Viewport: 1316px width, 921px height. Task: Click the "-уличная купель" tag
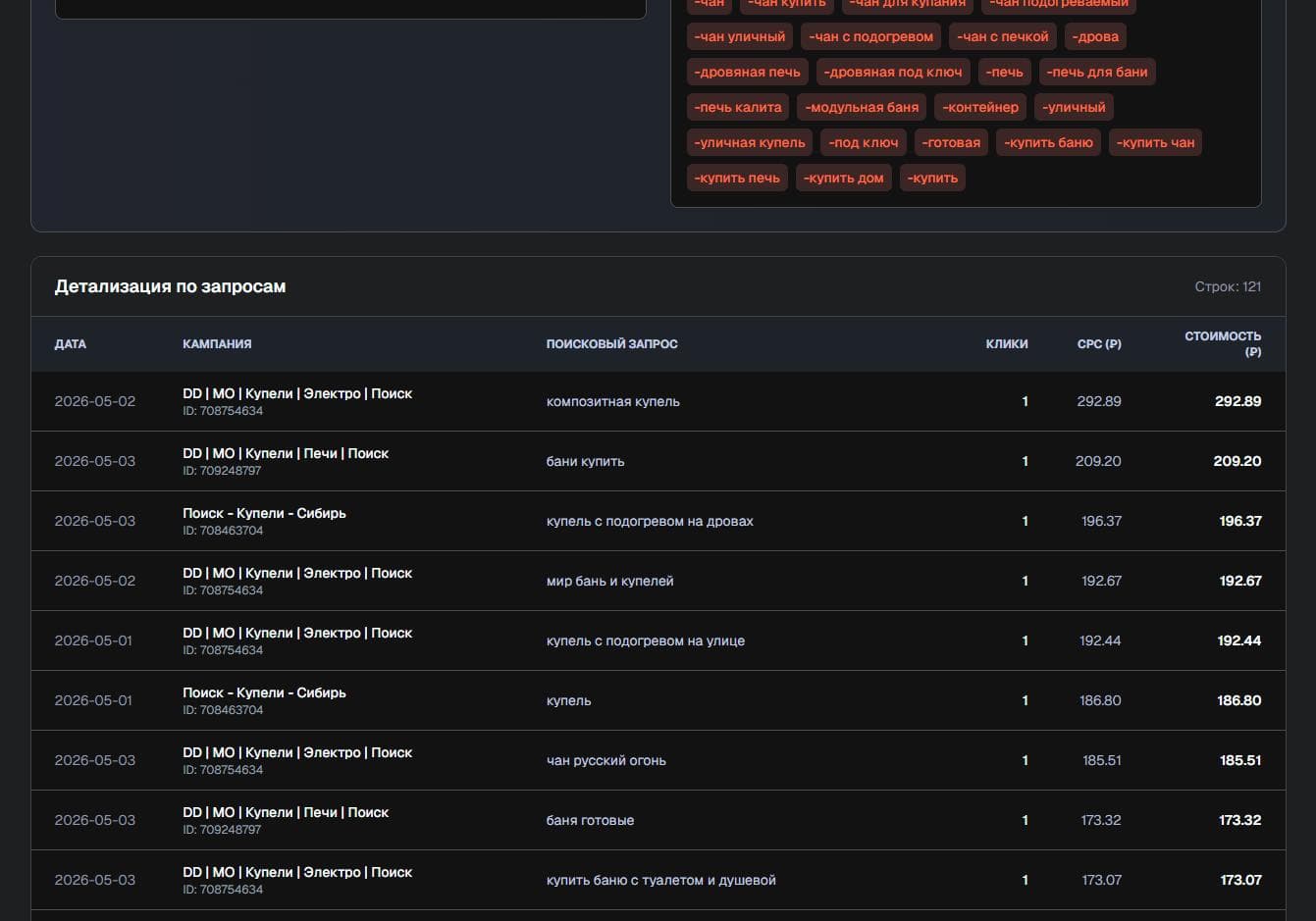coord(750,142)
